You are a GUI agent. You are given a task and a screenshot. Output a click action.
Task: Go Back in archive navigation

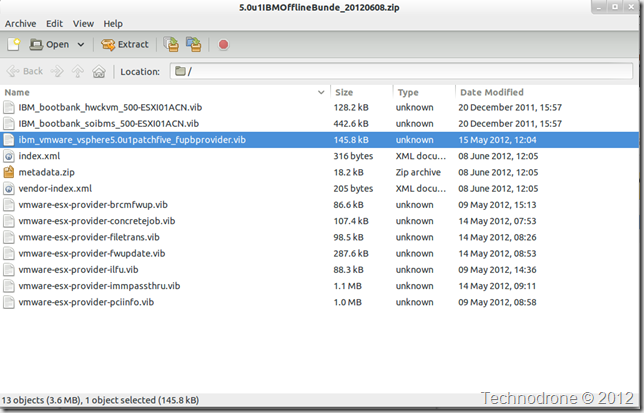pos(25,71)
